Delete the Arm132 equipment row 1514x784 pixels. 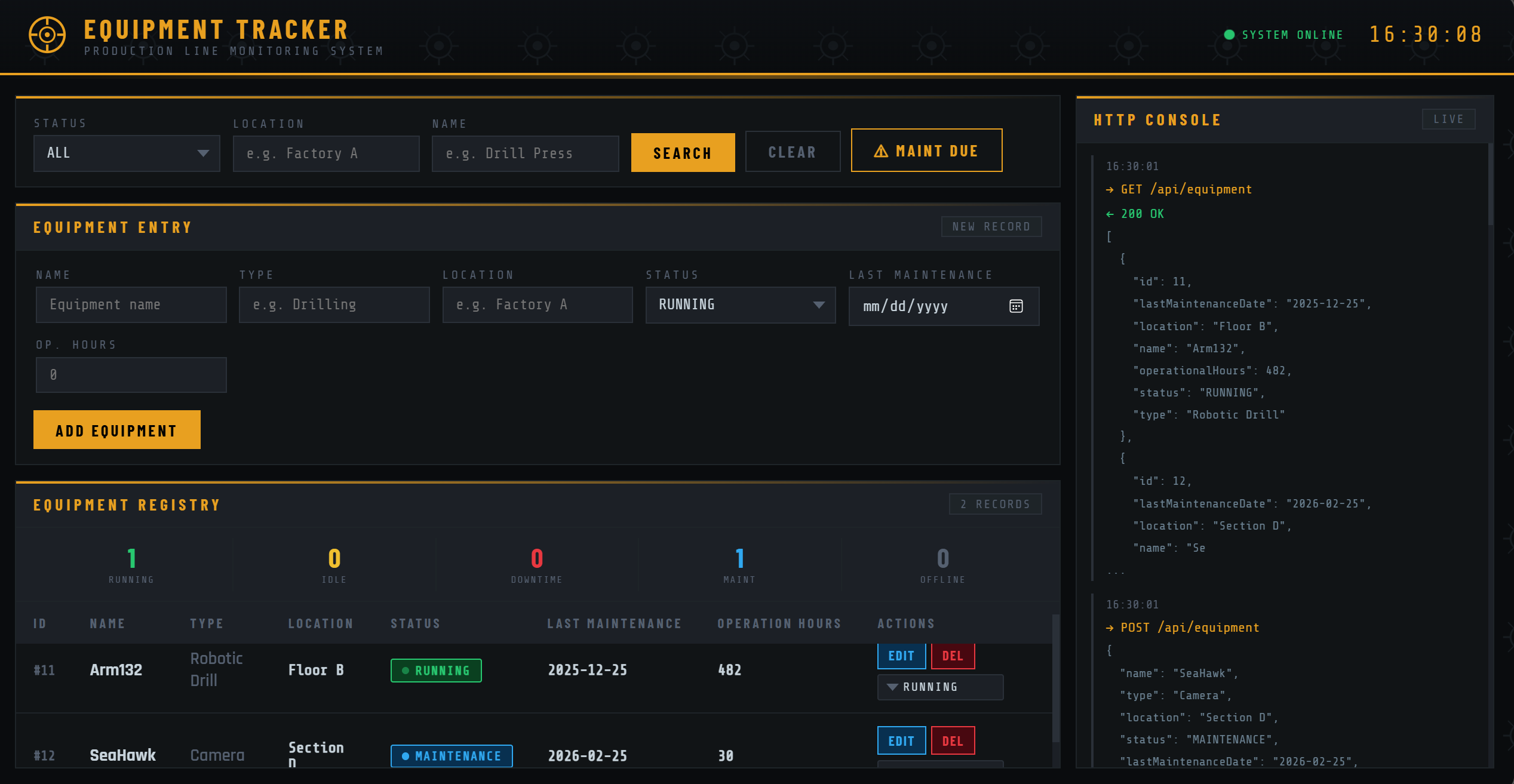953,656
